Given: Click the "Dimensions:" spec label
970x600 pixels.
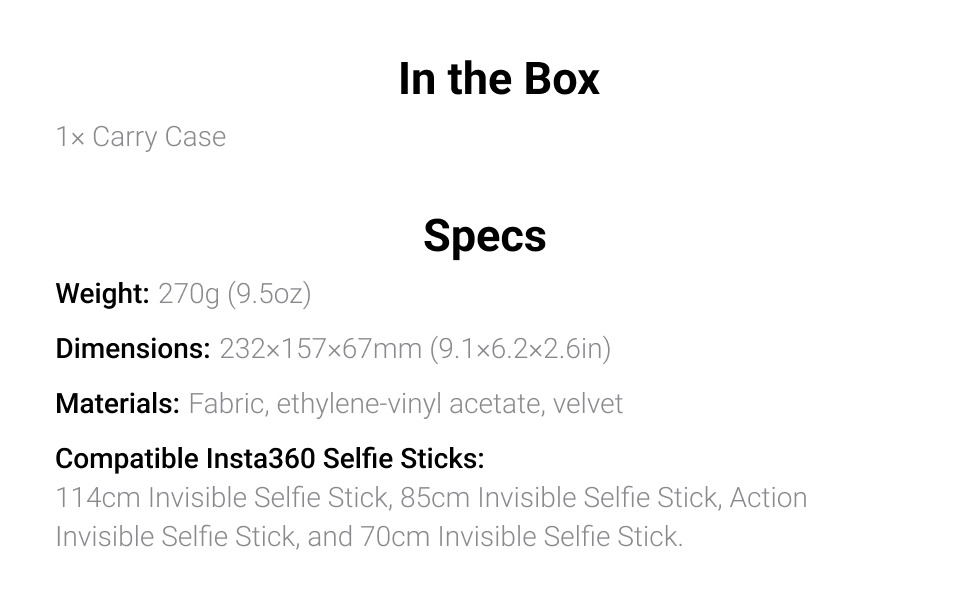Looking at the screenshot, I should point(133,349).
